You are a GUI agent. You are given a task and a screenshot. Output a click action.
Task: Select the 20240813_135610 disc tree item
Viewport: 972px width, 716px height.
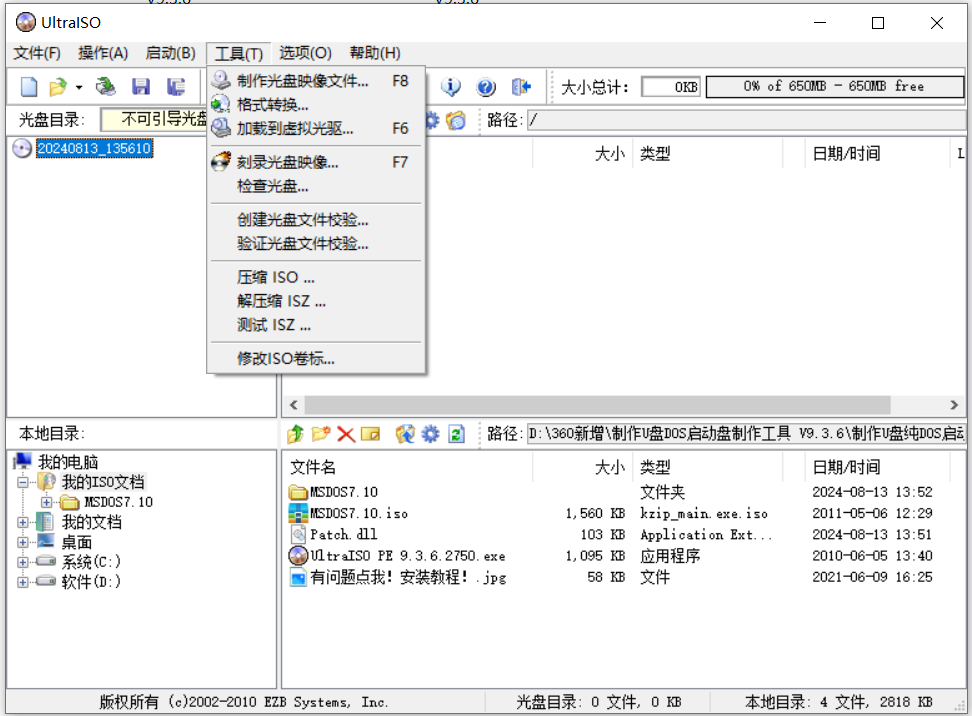94,148
